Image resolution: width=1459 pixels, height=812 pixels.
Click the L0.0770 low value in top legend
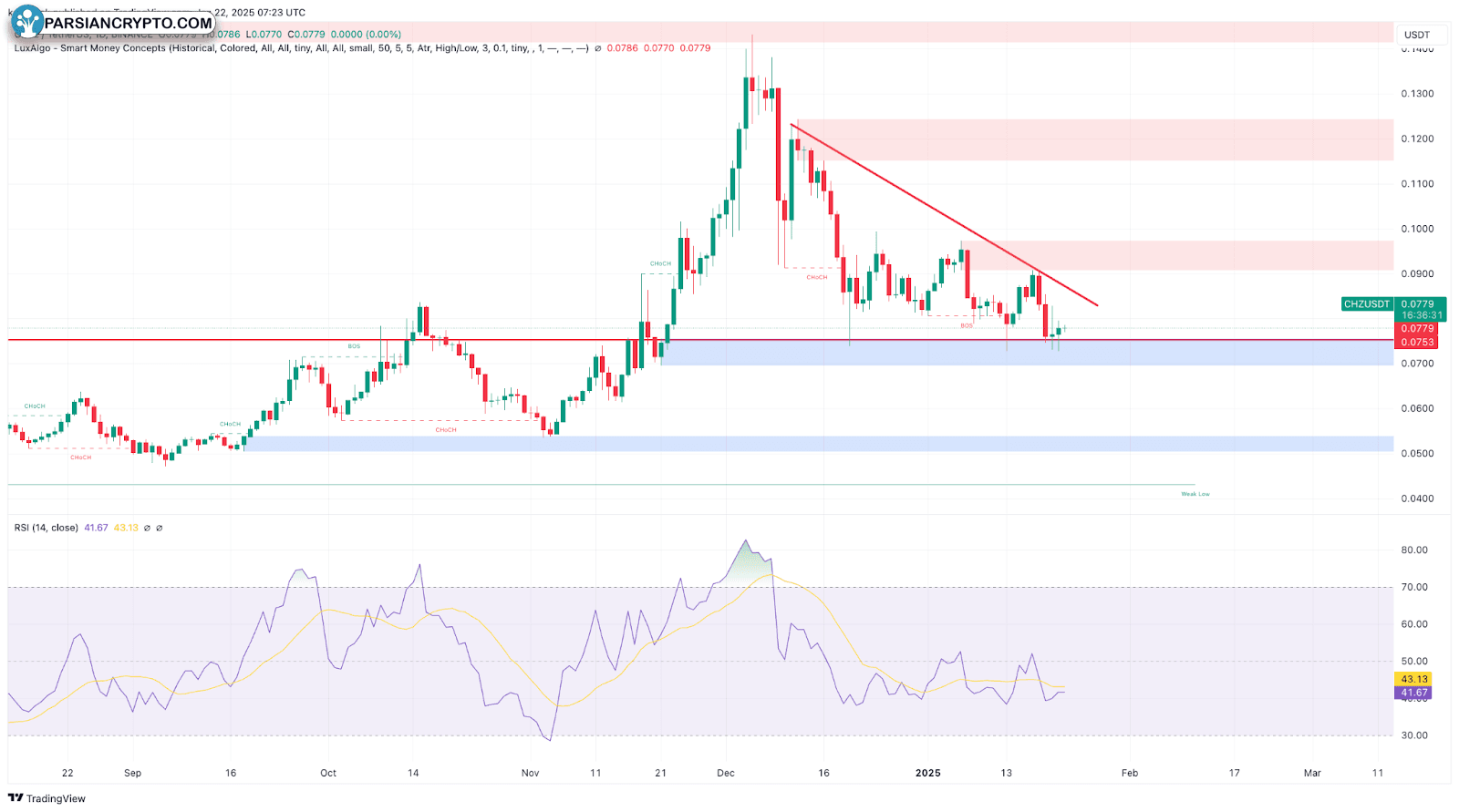[x=265, y=35]
